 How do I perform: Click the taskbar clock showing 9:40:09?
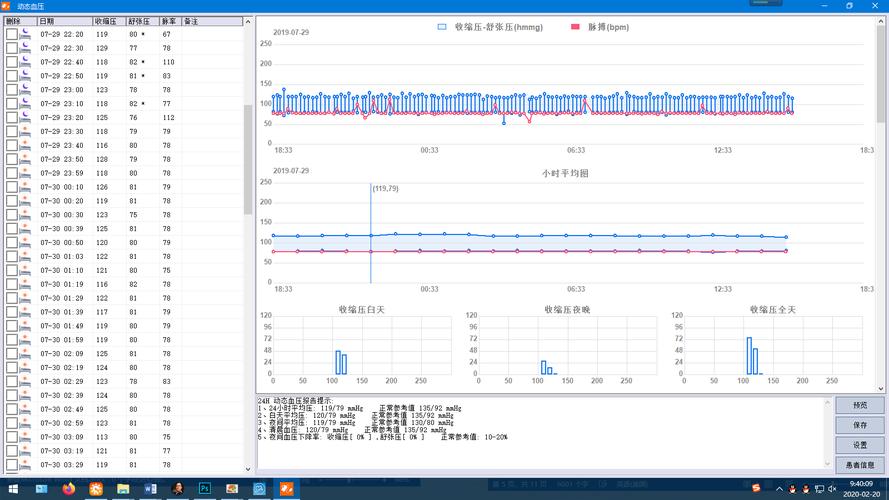click(861, 484)
